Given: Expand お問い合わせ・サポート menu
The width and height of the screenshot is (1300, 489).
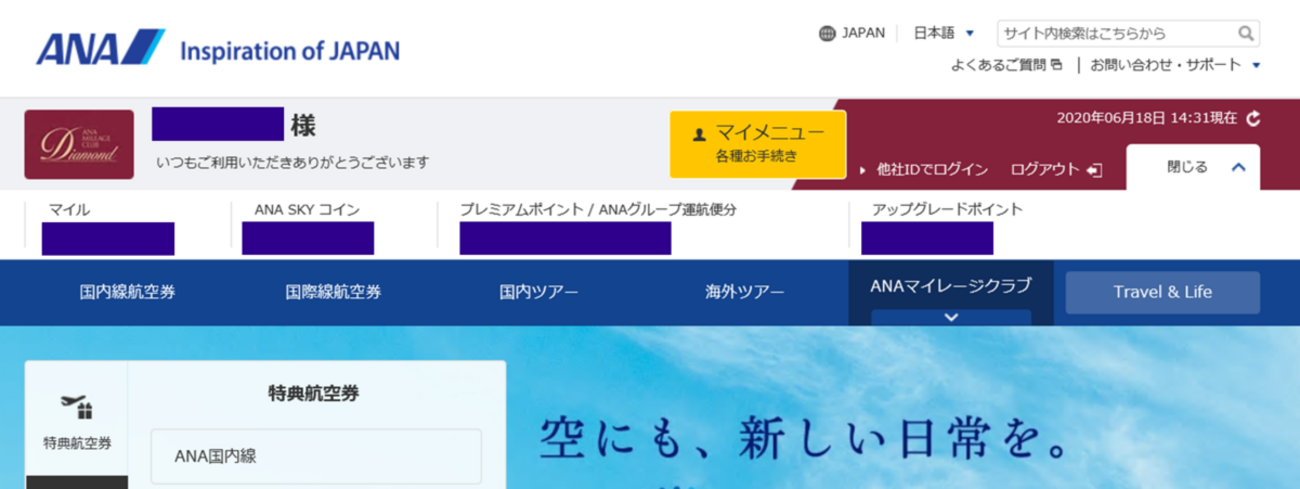Looking at the screenshot, I should click(x=1175, y=65).
